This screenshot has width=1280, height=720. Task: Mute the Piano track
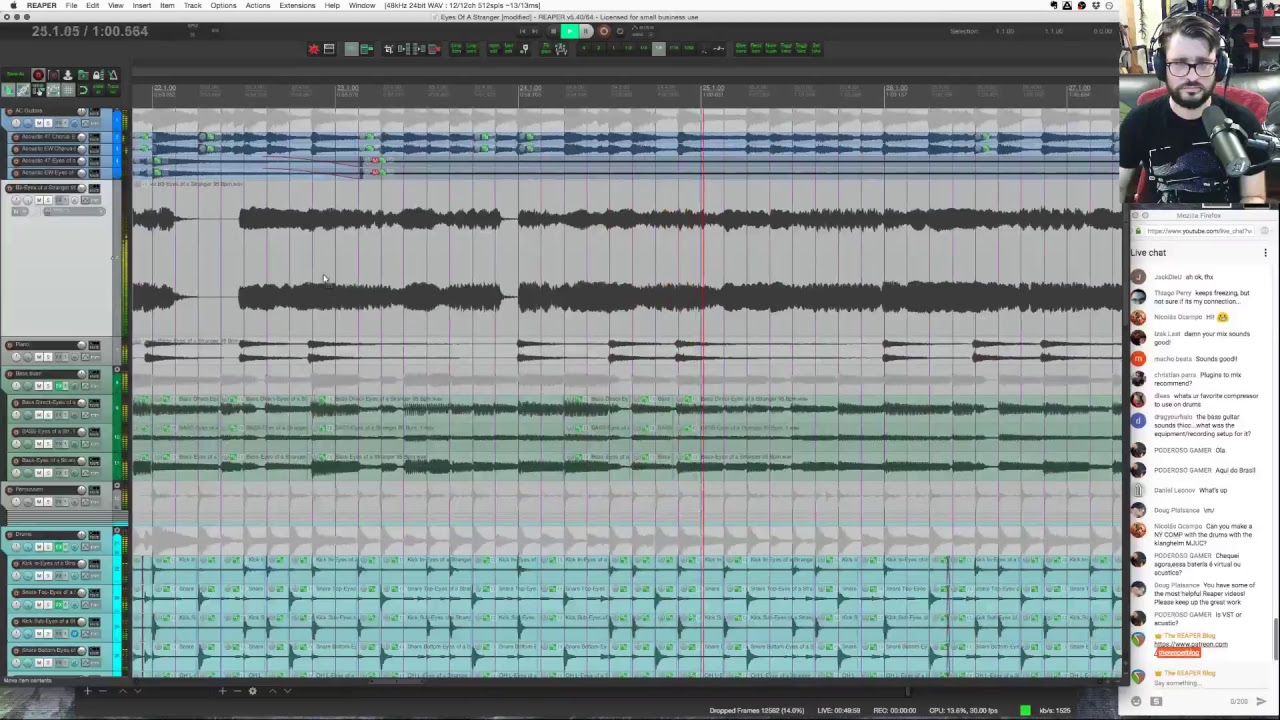tap(39, 357)
